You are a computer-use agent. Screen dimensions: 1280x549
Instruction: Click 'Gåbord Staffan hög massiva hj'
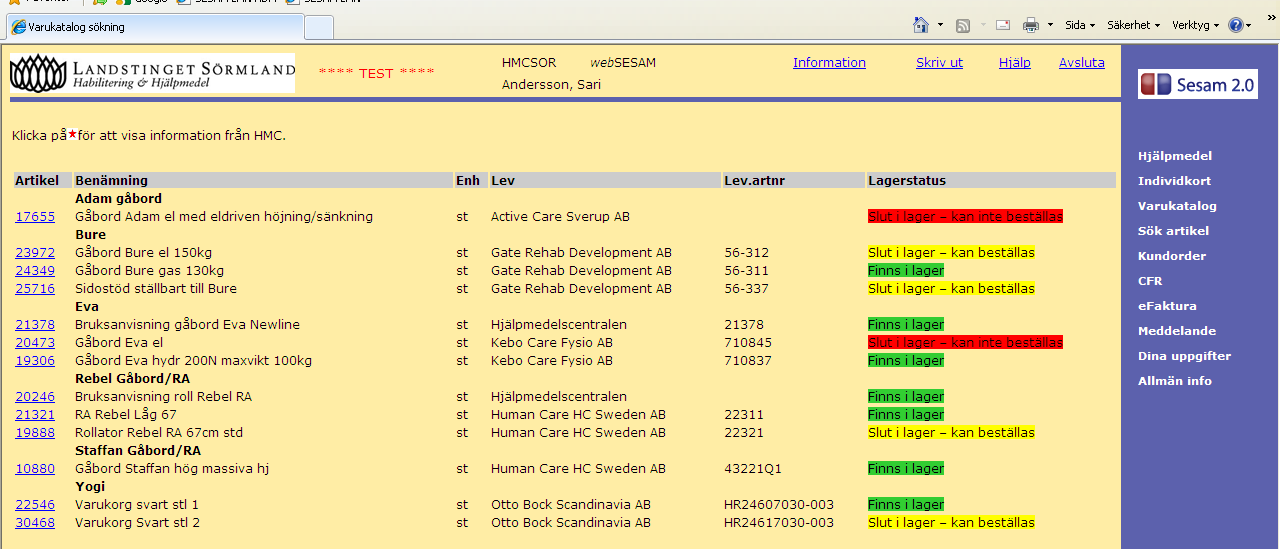tap(172, 469)
